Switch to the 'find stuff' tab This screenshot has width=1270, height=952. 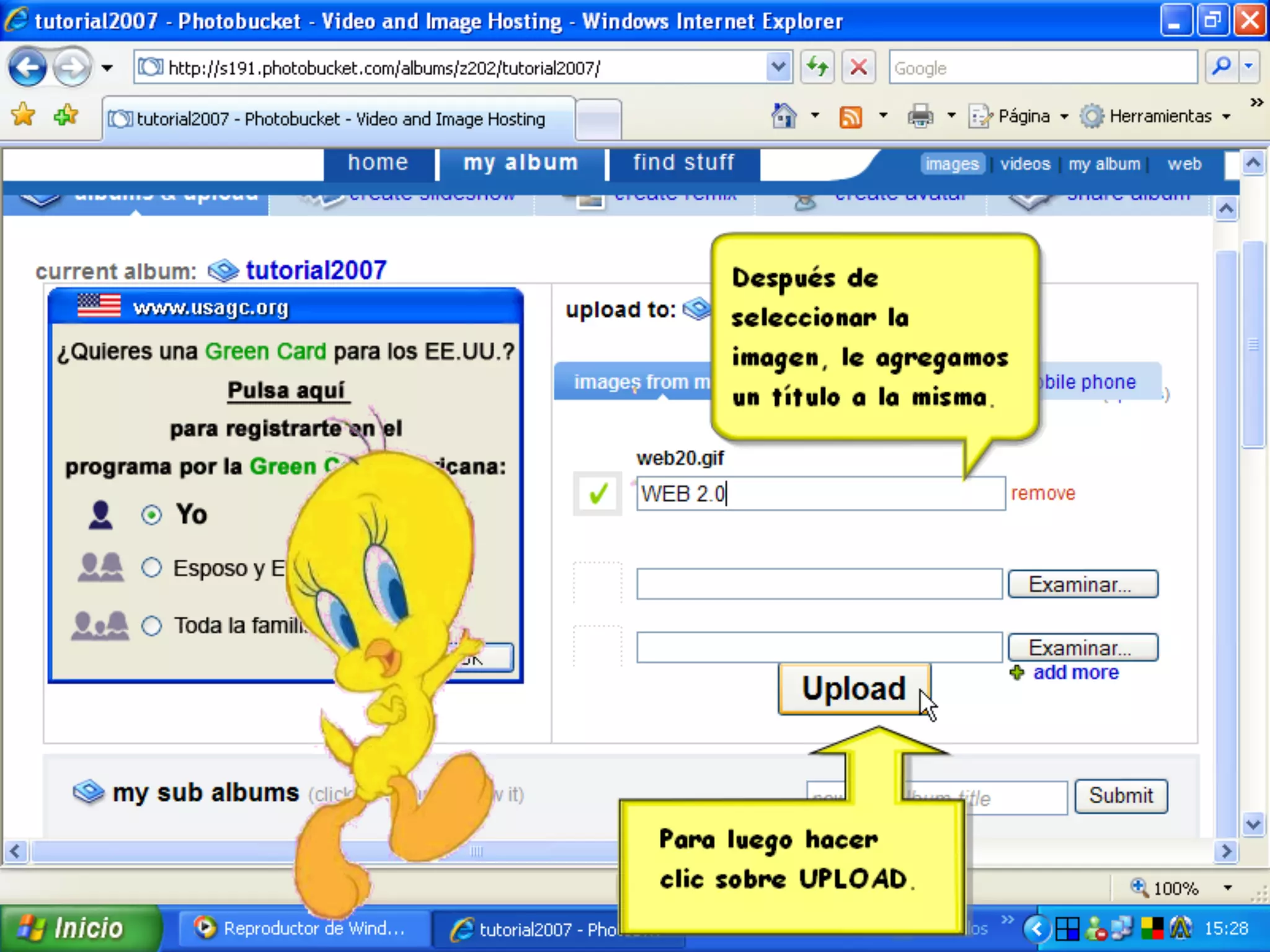click(683, 163)
